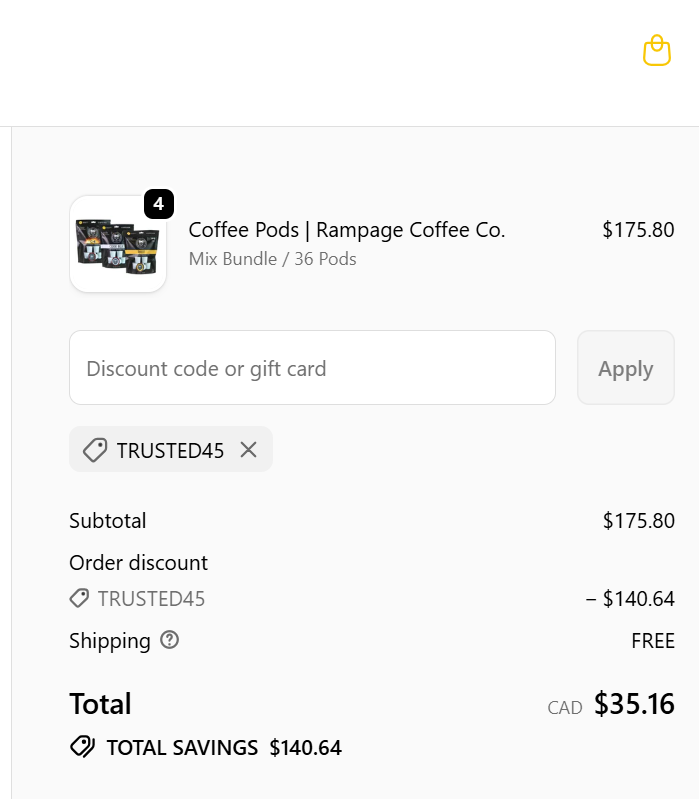Click the tag icon under Order discount
The width and height of the screenshot is (699, 799).
coord(79,598)
